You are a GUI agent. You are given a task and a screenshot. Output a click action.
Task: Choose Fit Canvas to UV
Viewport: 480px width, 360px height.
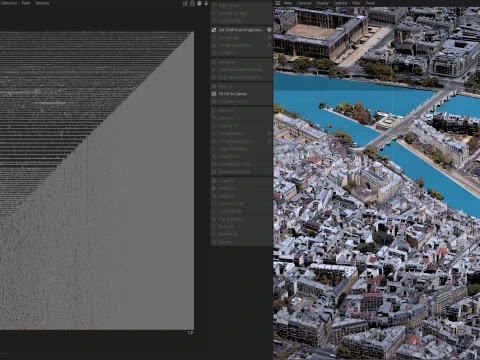point(241,102)
